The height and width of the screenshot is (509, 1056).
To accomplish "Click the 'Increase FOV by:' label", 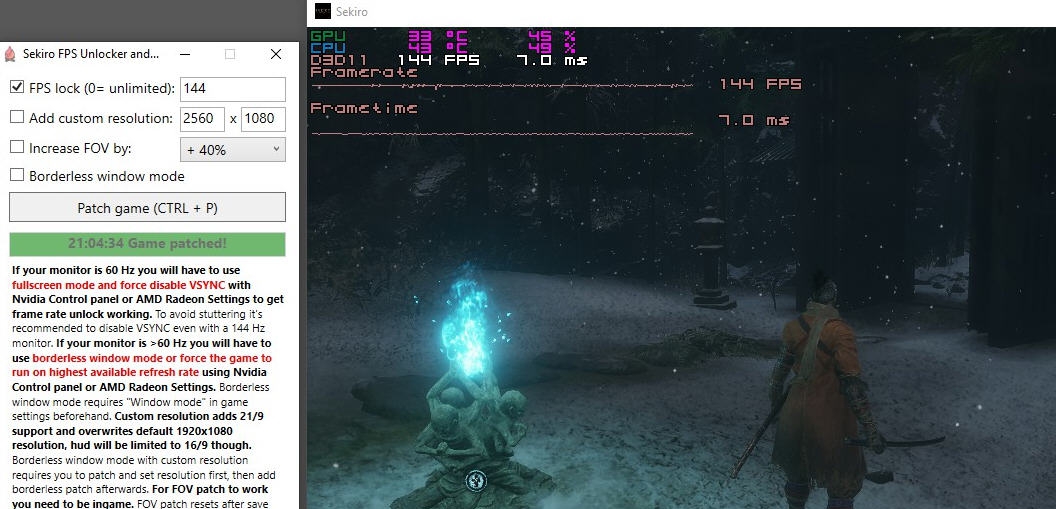I will 80,147.
